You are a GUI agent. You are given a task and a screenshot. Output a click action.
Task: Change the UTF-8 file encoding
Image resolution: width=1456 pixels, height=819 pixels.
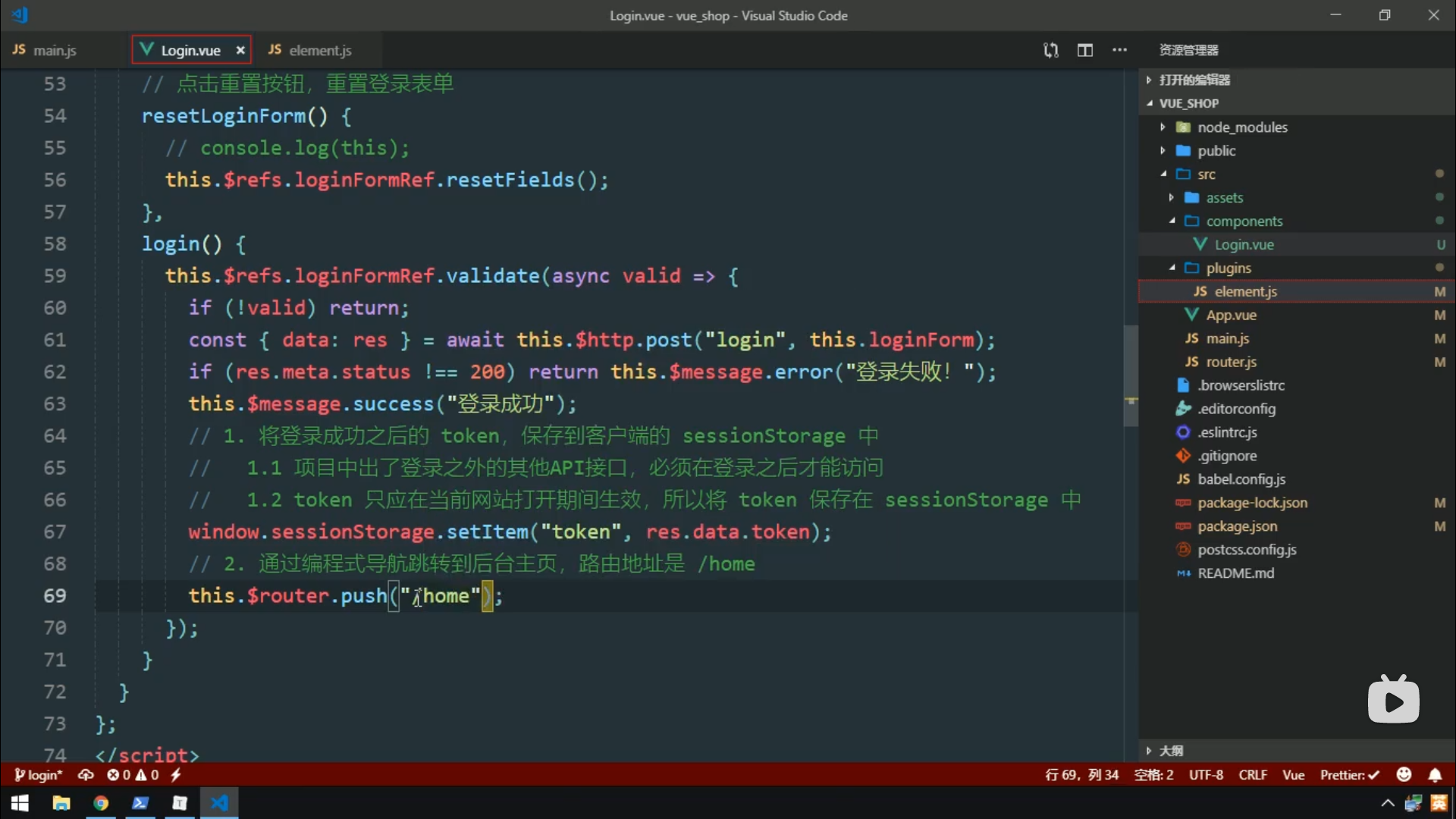[1206, 775]
